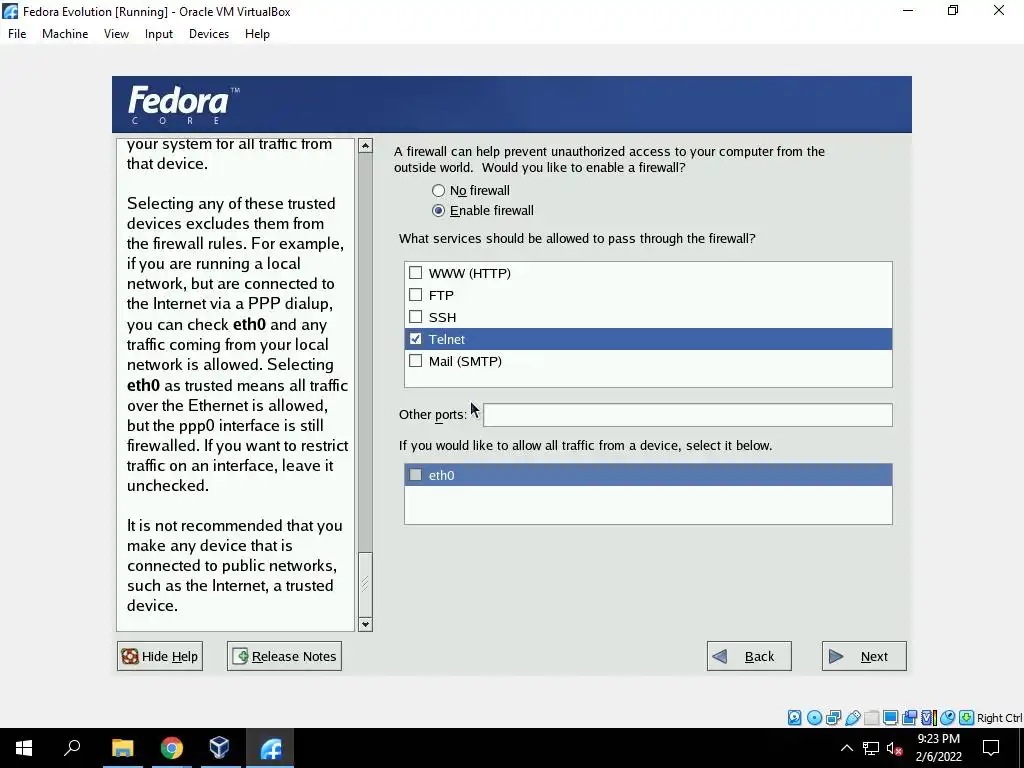This screenshot has height=768, width=1024.
Task: Click the muted volume tray icon
Action: (895, 748)
